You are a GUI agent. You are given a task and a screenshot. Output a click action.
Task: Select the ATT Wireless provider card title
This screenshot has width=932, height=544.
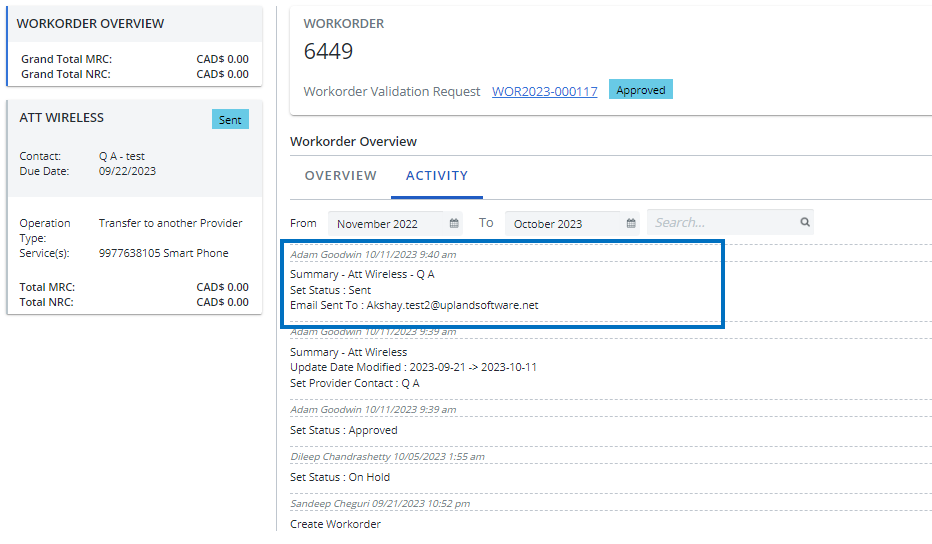pos(61,118)
